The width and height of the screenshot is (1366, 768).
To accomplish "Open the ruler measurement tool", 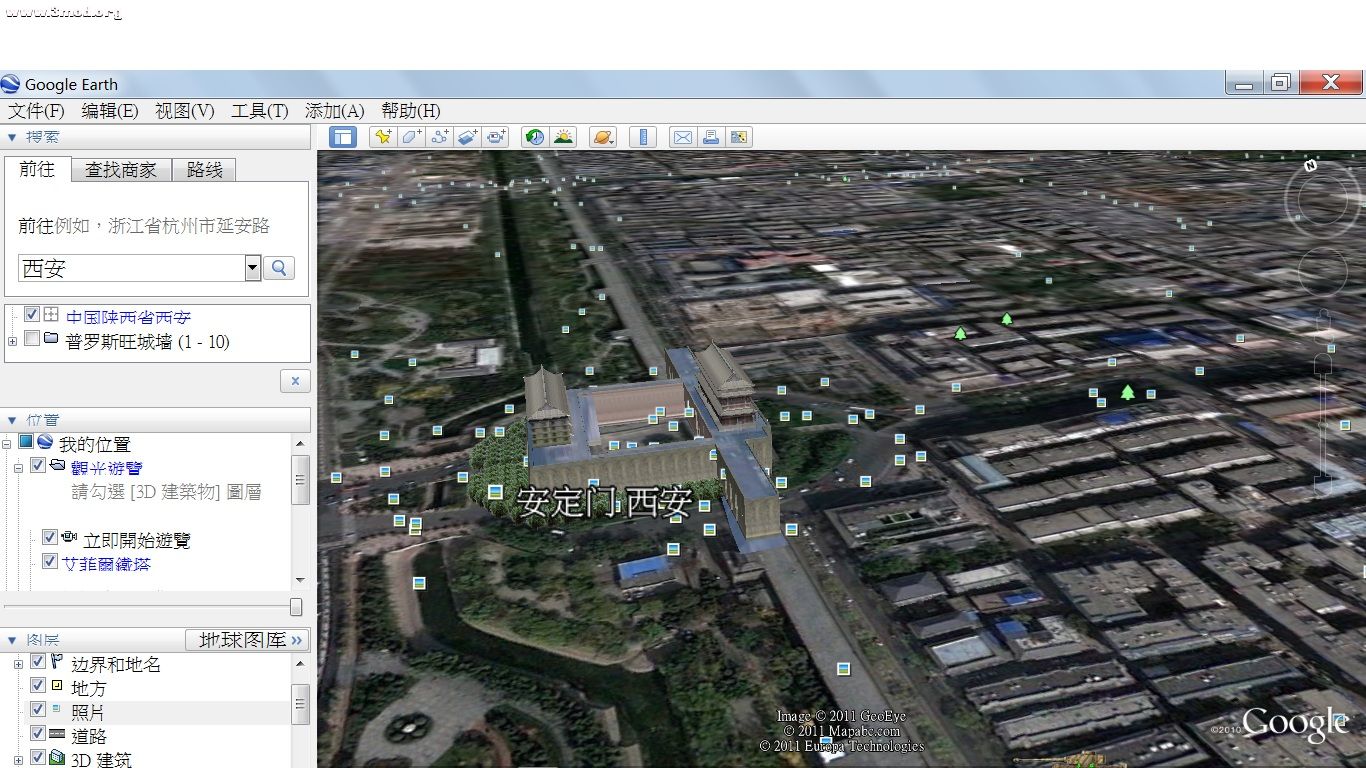I will (643, 137).
